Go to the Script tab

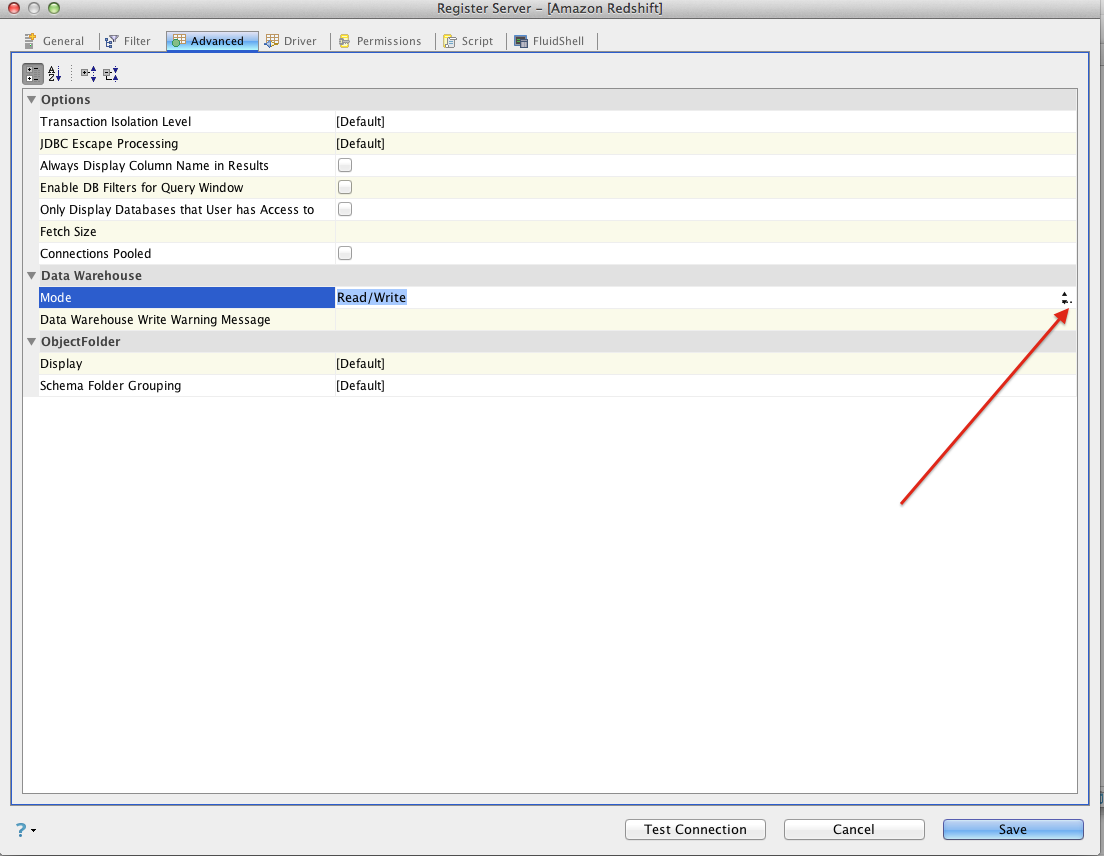coord(468,41)
